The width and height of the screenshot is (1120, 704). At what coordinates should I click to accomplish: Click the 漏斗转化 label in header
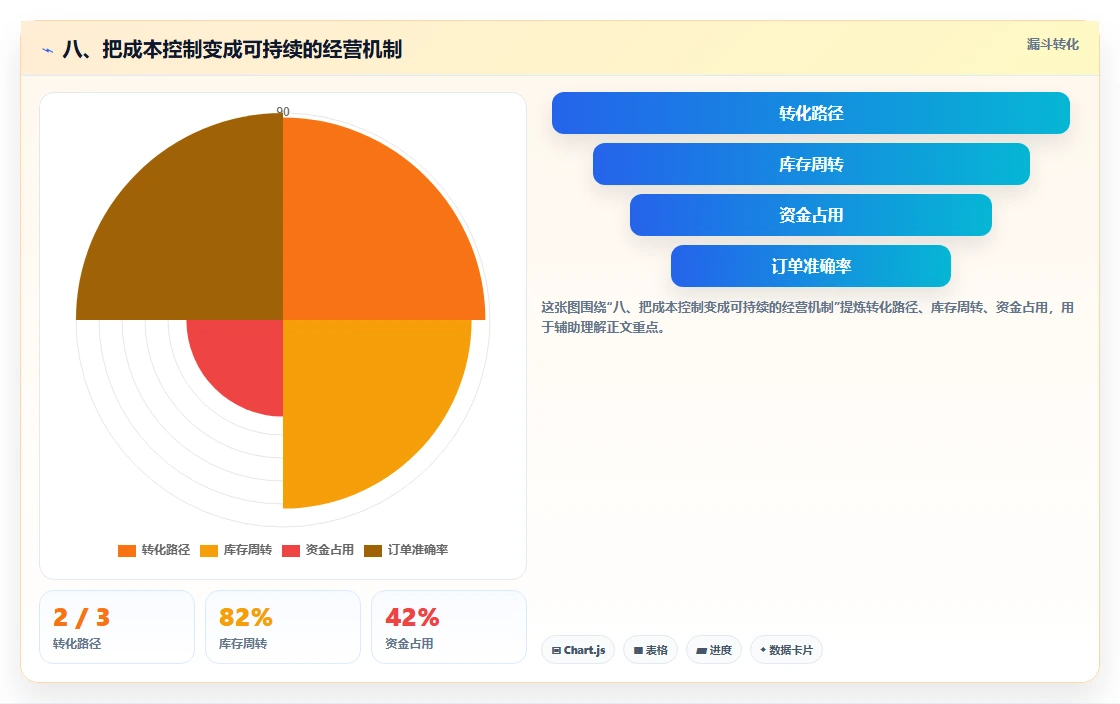pos(1053,44)
